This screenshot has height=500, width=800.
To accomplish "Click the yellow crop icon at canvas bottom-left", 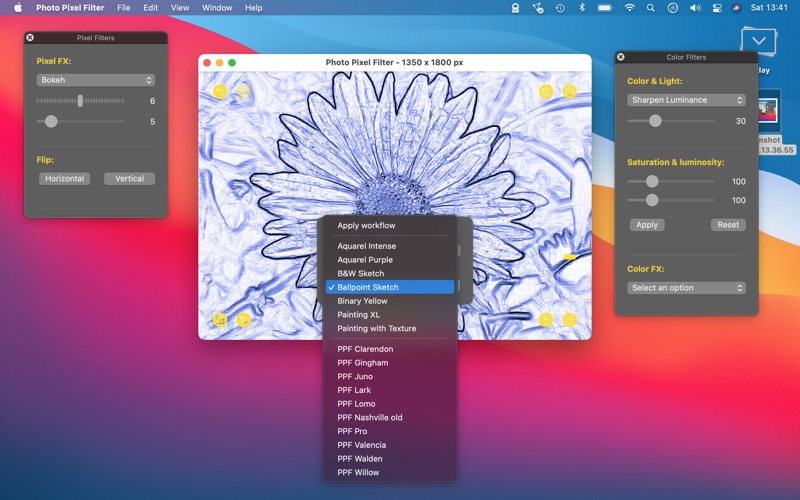I will [x=244, y=320].
